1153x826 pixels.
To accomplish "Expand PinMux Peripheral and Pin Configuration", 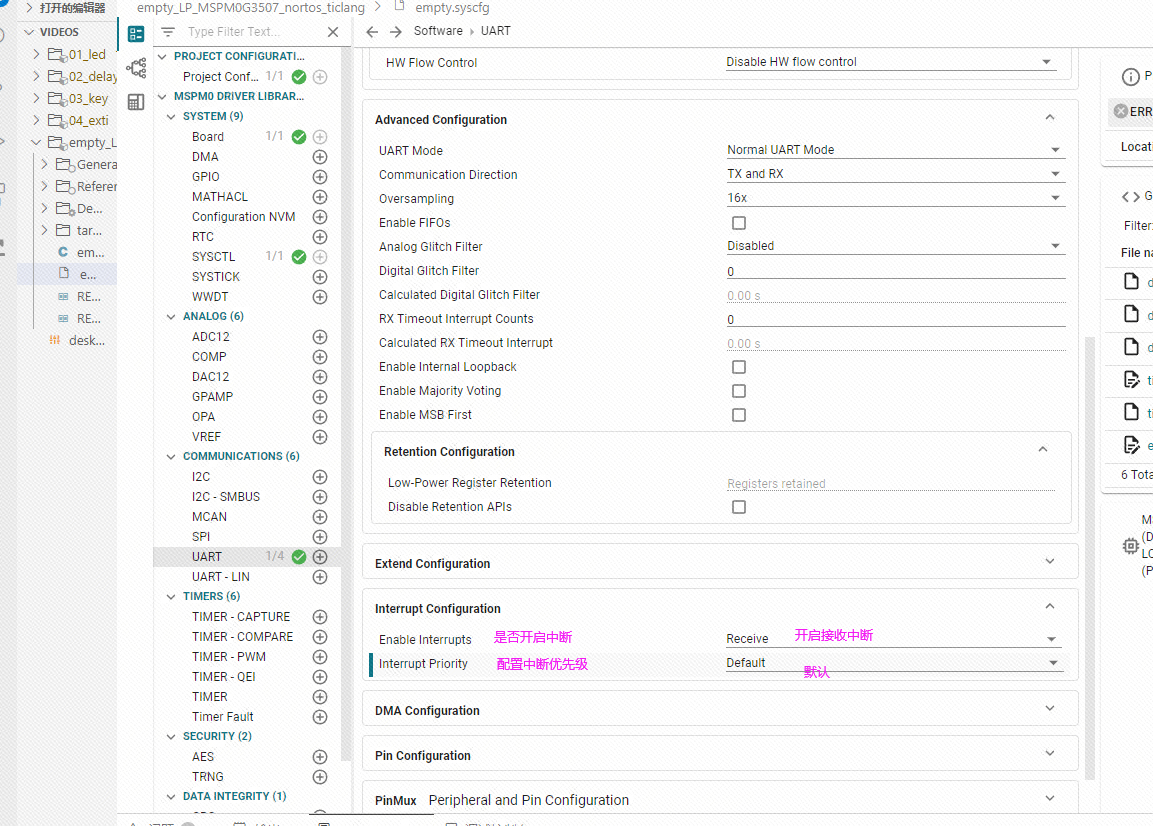I will [1050, 798].
